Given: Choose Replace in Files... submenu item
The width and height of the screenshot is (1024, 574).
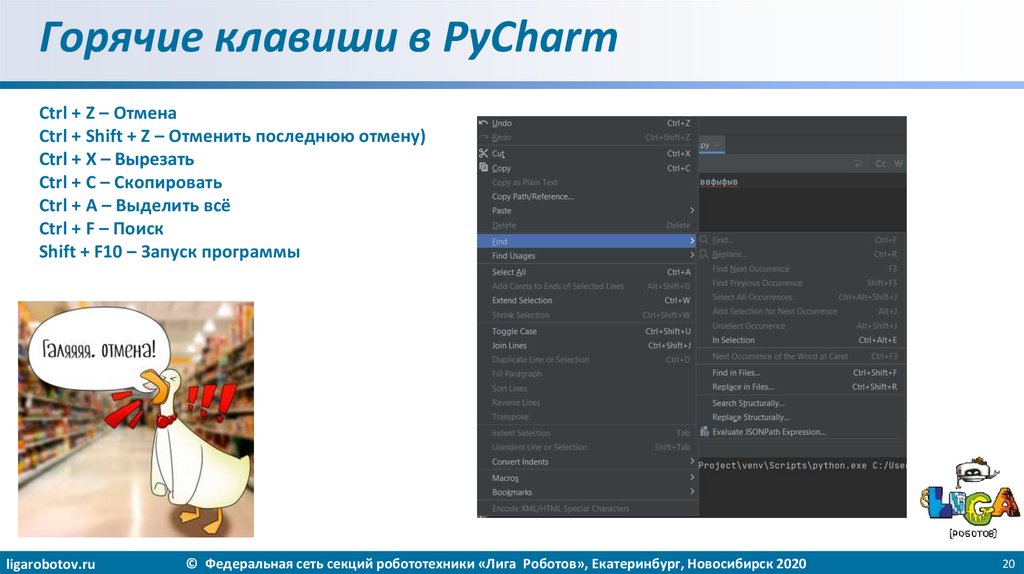Looking at the screenshot, I should (x=801, y=387).
